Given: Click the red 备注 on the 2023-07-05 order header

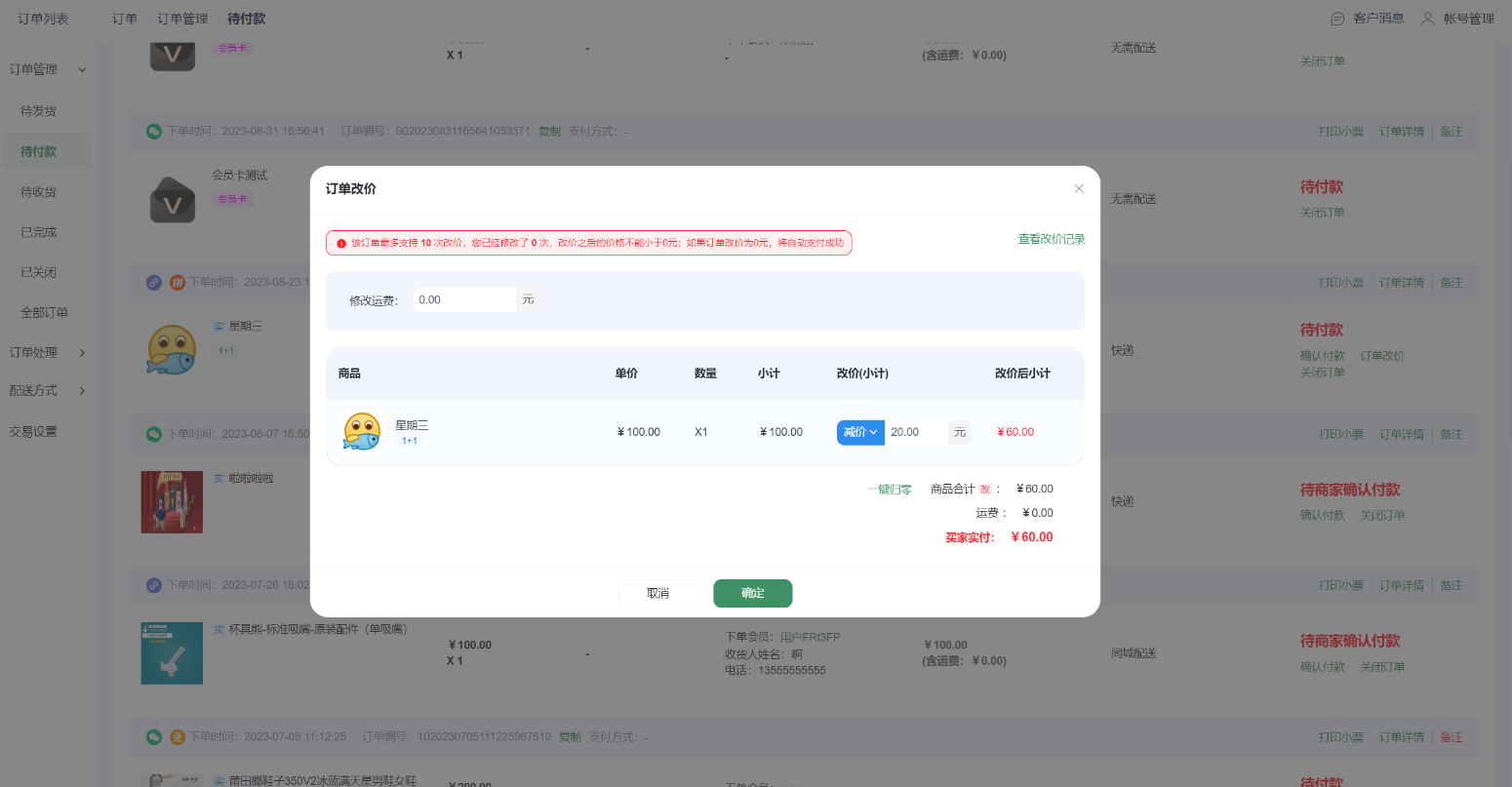Looking at the screenshot, I should 1452,737.
